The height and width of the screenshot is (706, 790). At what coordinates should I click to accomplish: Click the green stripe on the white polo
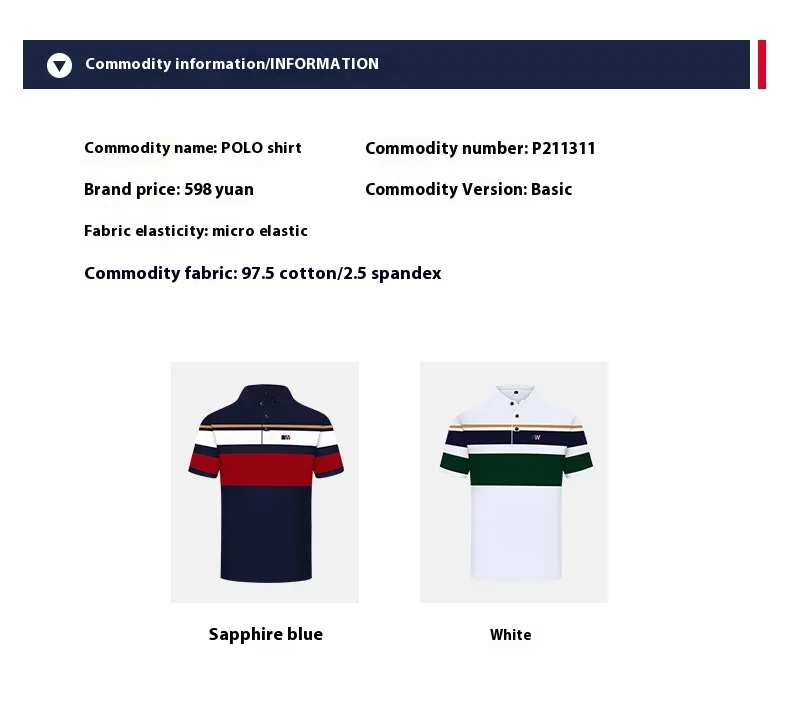(516, 469)
